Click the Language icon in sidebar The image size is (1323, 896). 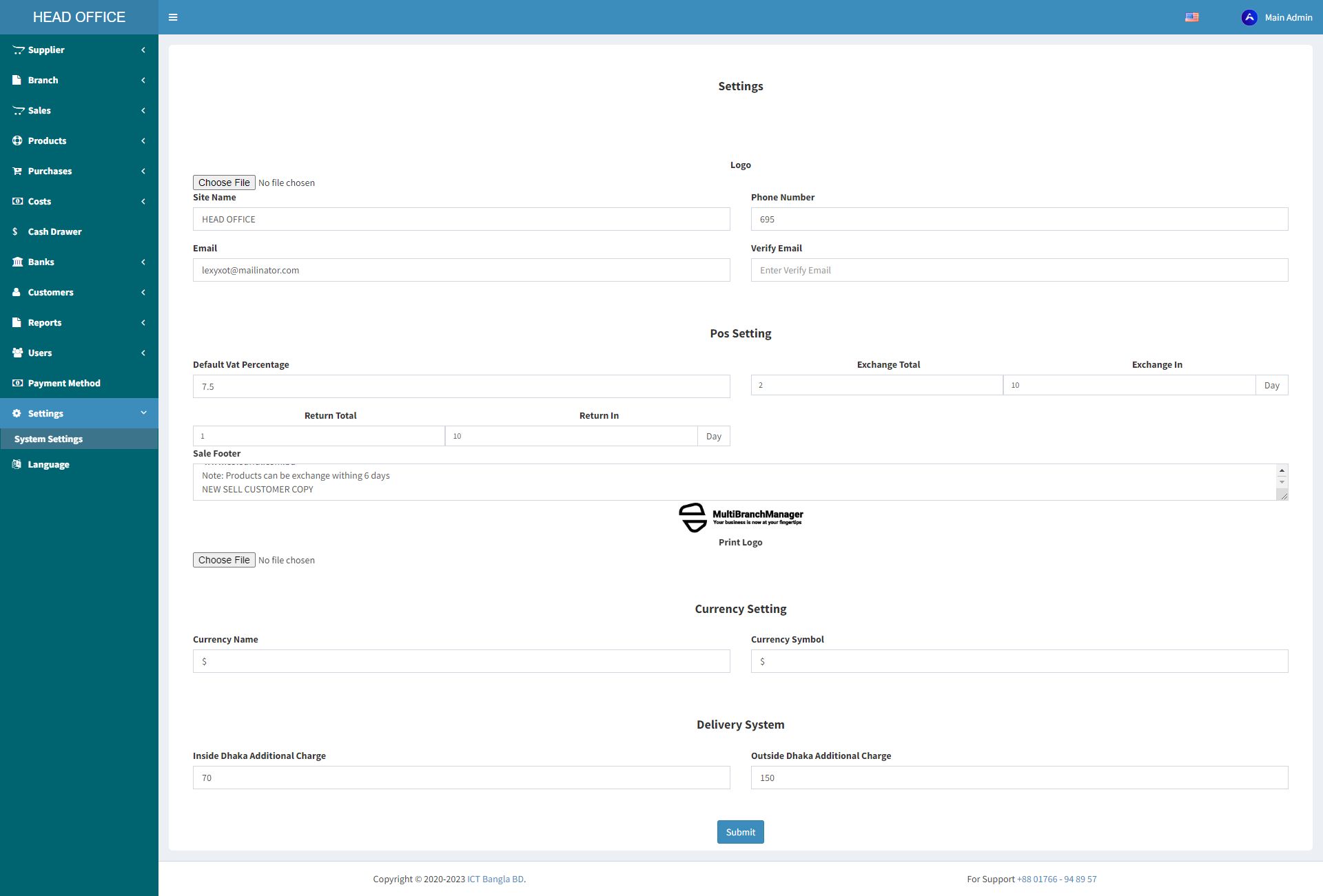(17, 464)
